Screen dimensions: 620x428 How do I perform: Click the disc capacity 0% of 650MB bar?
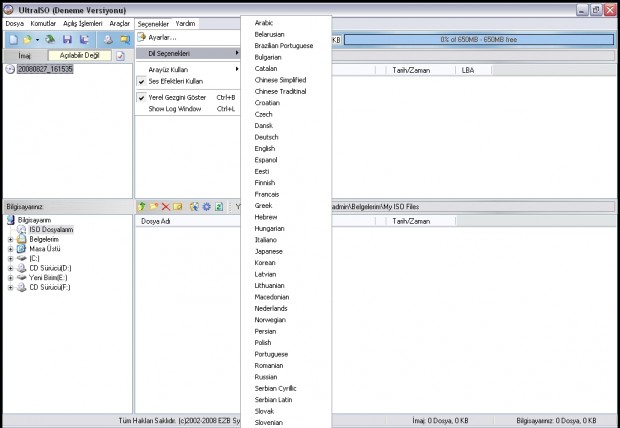(x=479, y=40)
